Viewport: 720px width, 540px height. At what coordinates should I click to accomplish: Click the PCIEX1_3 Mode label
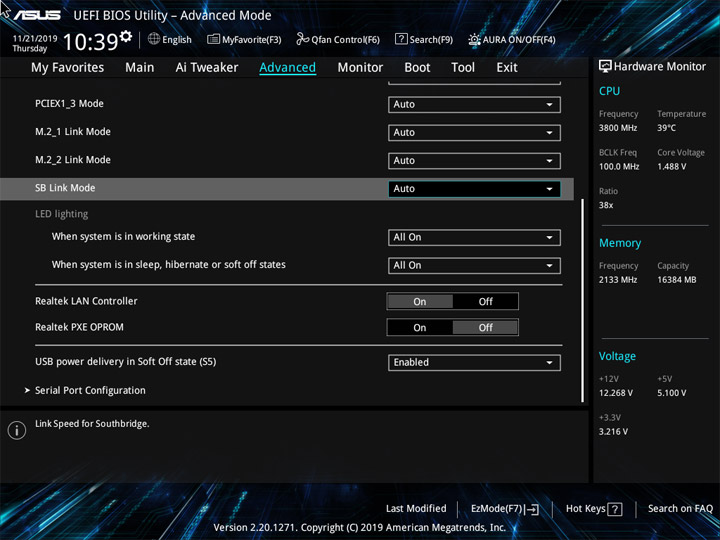[69, 104]
